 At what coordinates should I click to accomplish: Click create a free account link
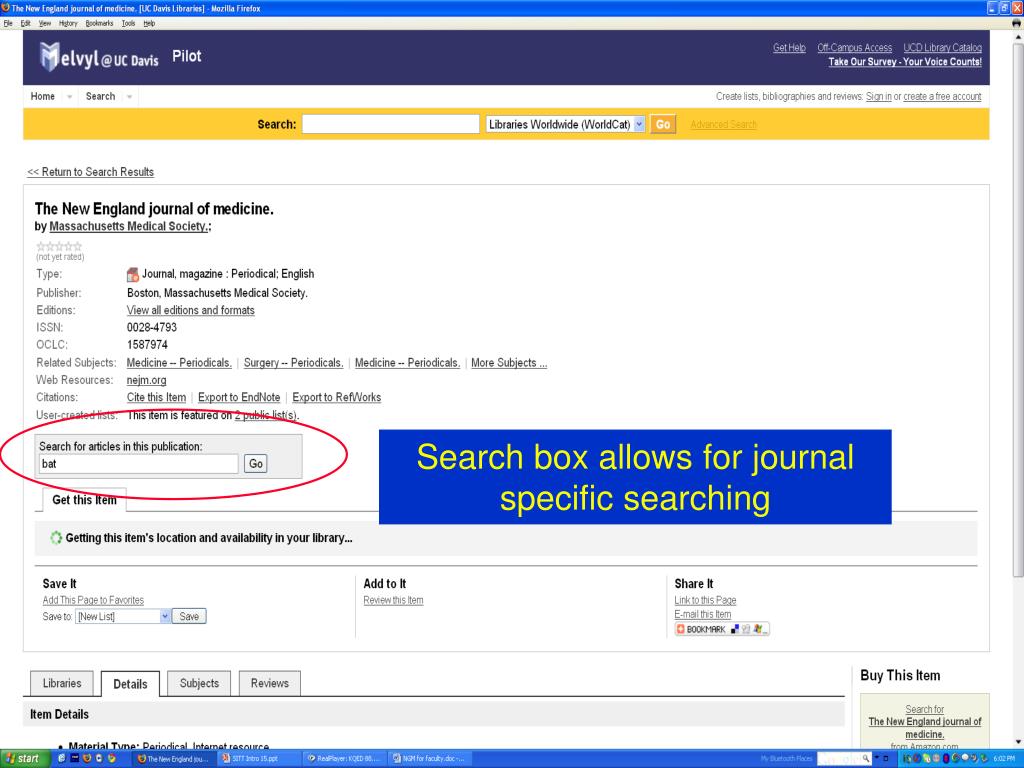tap(942, 97)
